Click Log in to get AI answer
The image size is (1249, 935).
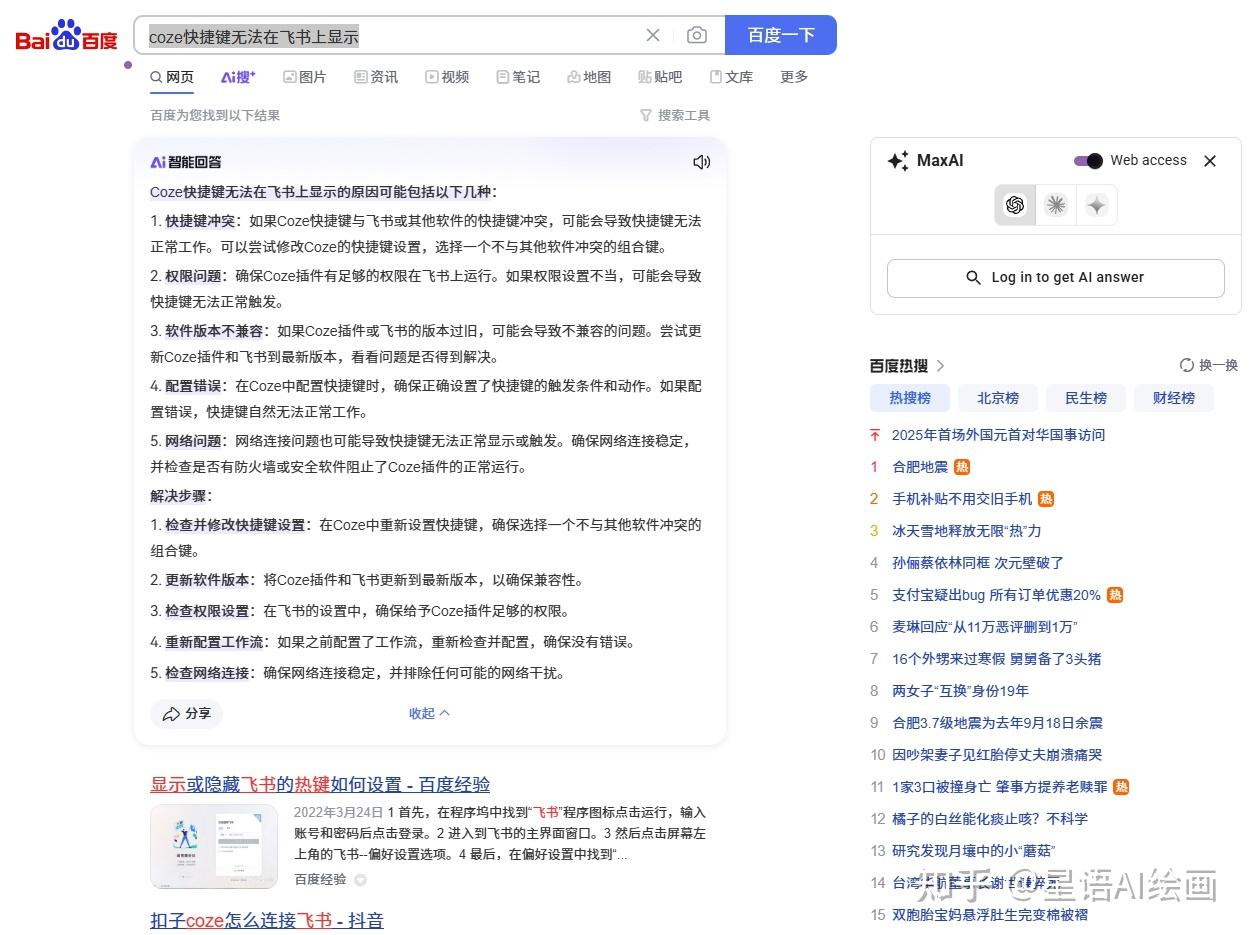(x=1056, y=278)
